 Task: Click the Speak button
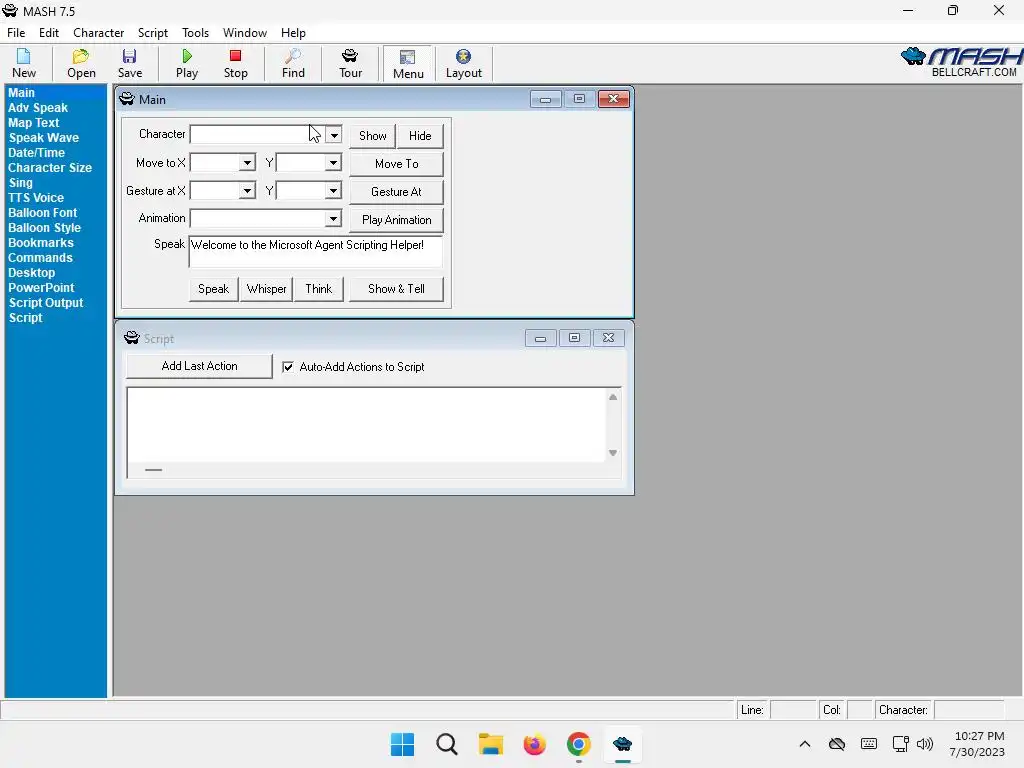pyautogui.click(x=214, y=289)
